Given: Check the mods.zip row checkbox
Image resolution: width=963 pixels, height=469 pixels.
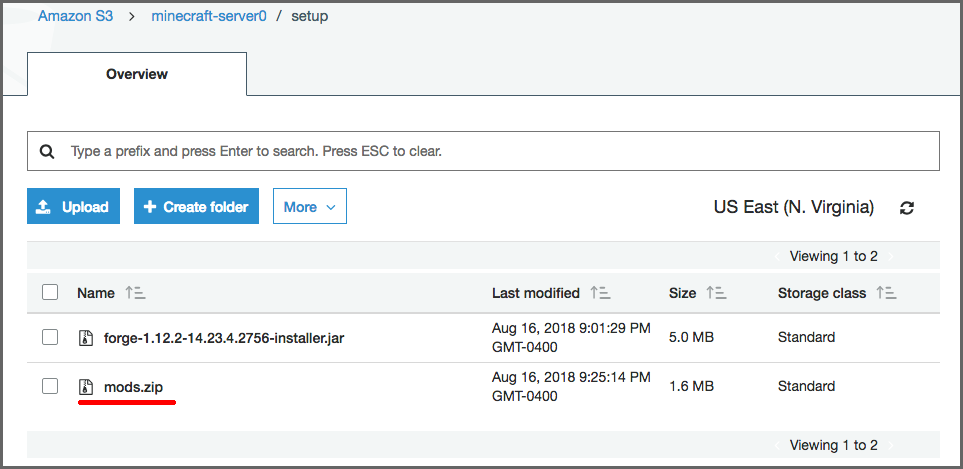Looking at the screenshot, I should click(50, 386).
